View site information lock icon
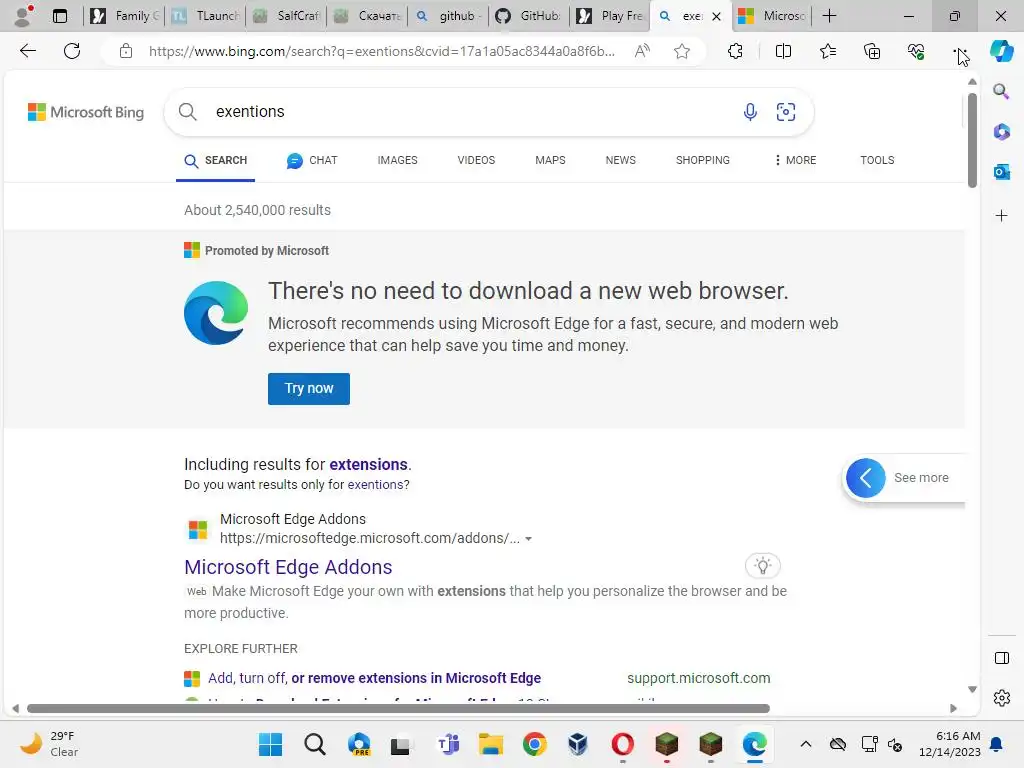 126,51
